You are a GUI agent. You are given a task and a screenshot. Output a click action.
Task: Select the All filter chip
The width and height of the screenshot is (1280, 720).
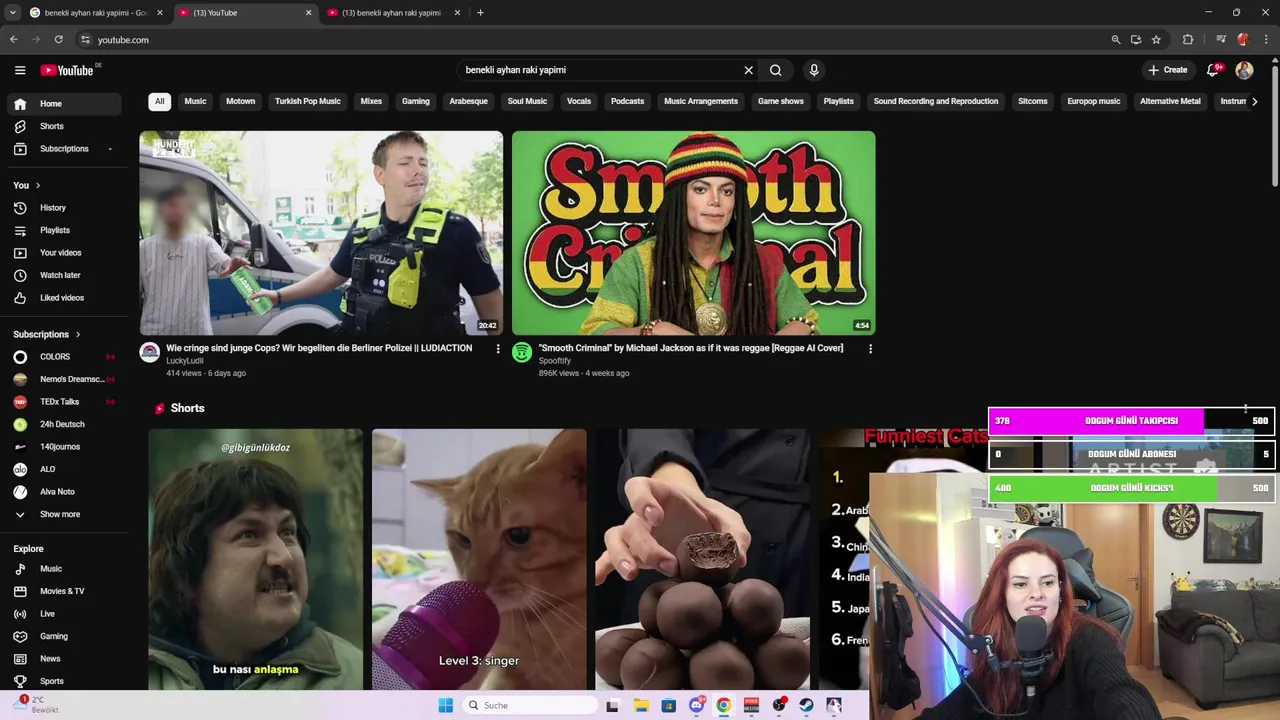pos(159,101)
